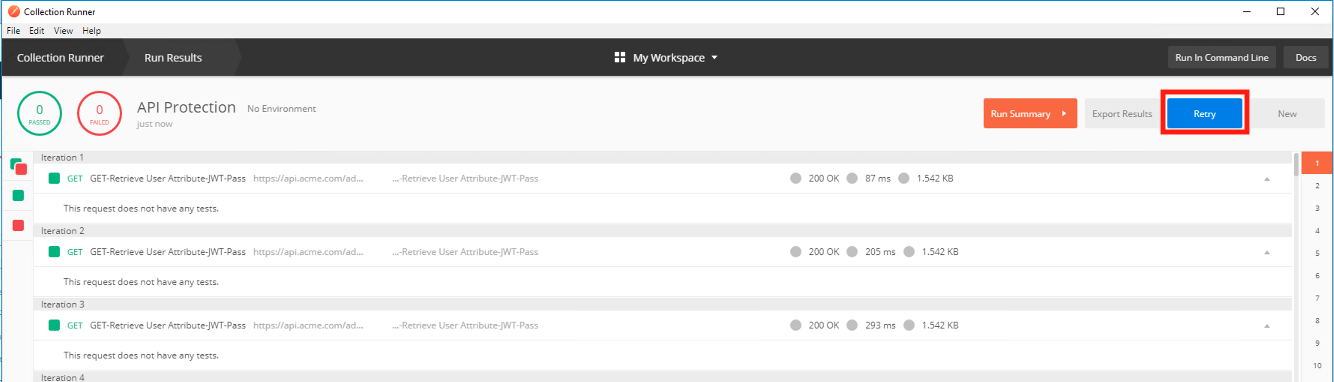
Task: Click the 'just now' timestamp
Action: tap(154, 124)
